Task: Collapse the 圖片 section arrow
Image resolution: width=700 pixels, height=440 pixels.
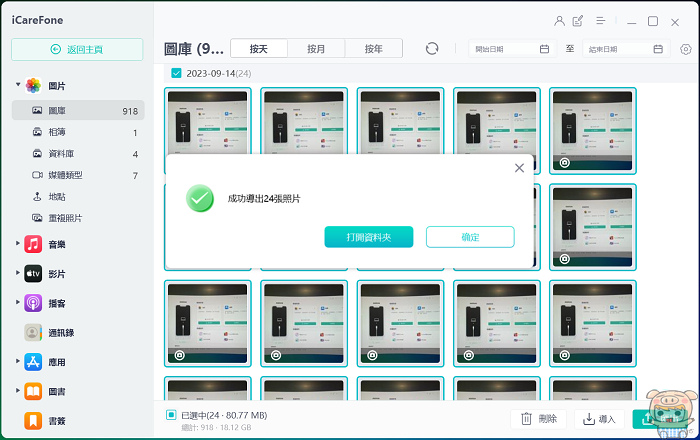Action: point(18,84)
